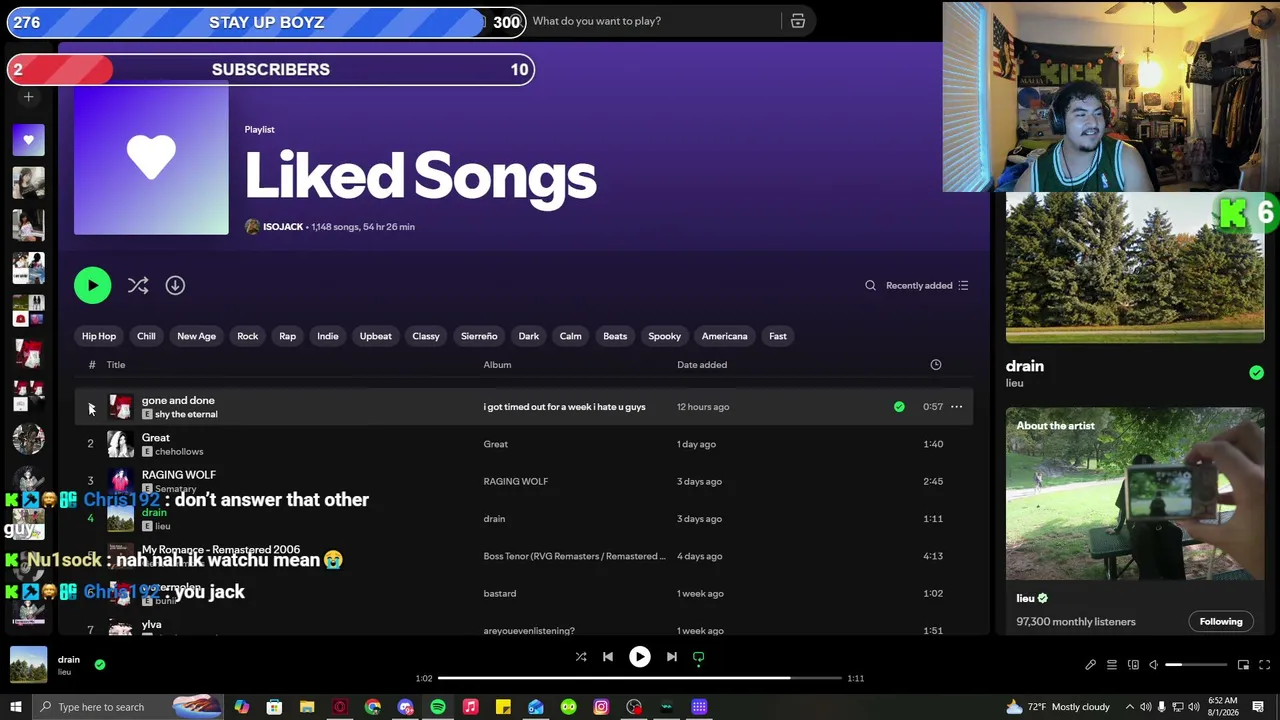Toggle shuffle beside the green playlist play button

[x=138, y=286]
